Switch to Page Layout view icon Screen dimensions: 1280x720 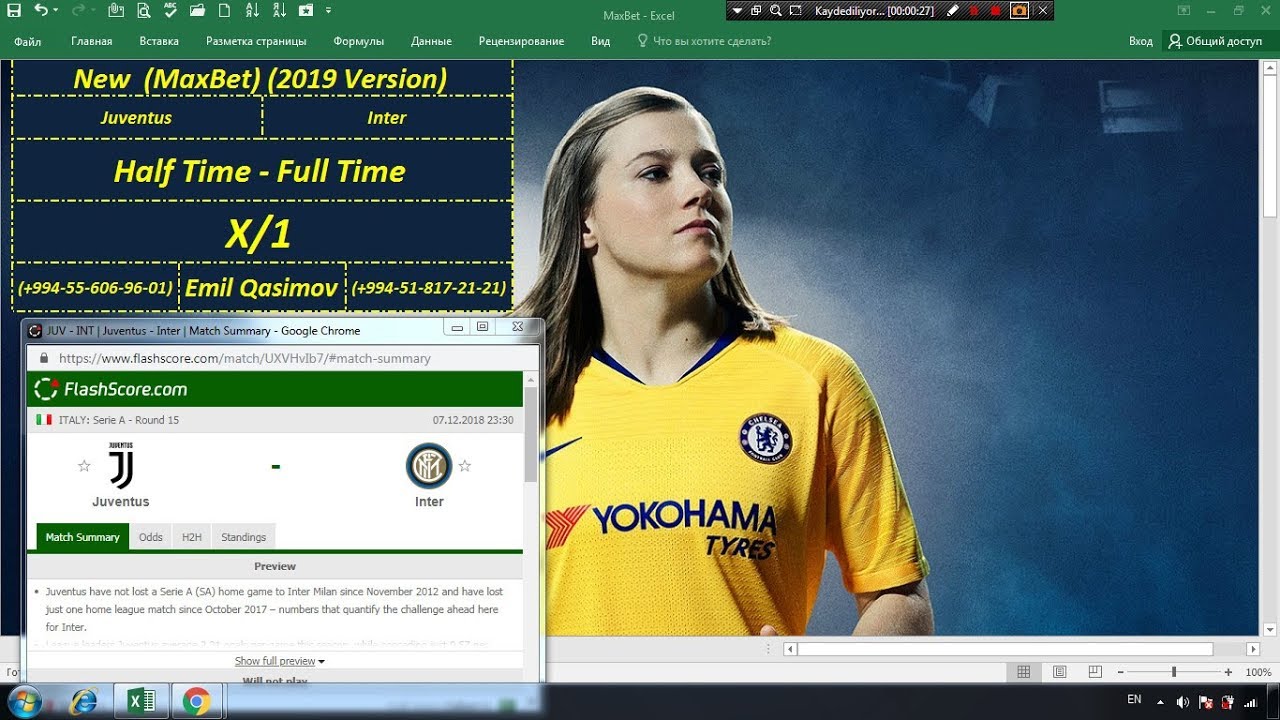point(1060,673)
